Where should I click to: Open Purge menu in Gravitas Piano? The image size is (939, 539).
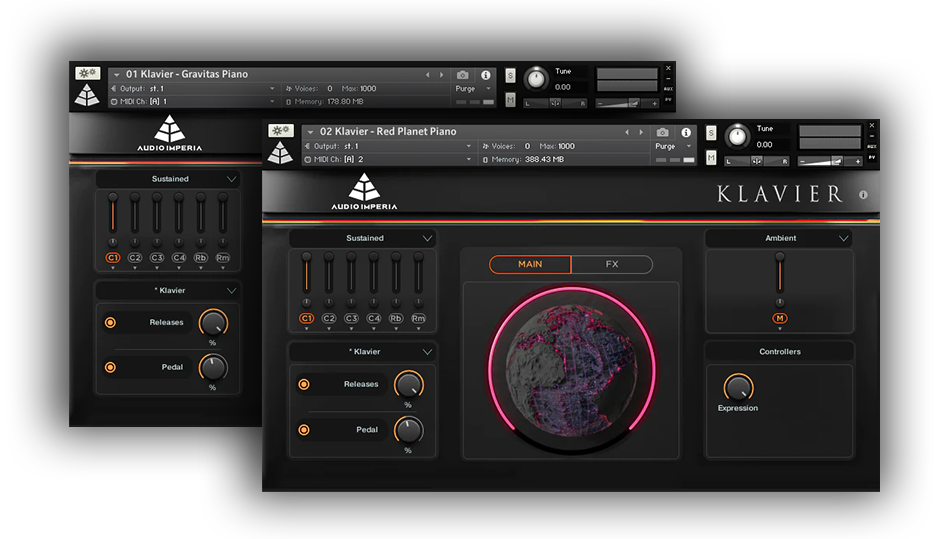472,89
